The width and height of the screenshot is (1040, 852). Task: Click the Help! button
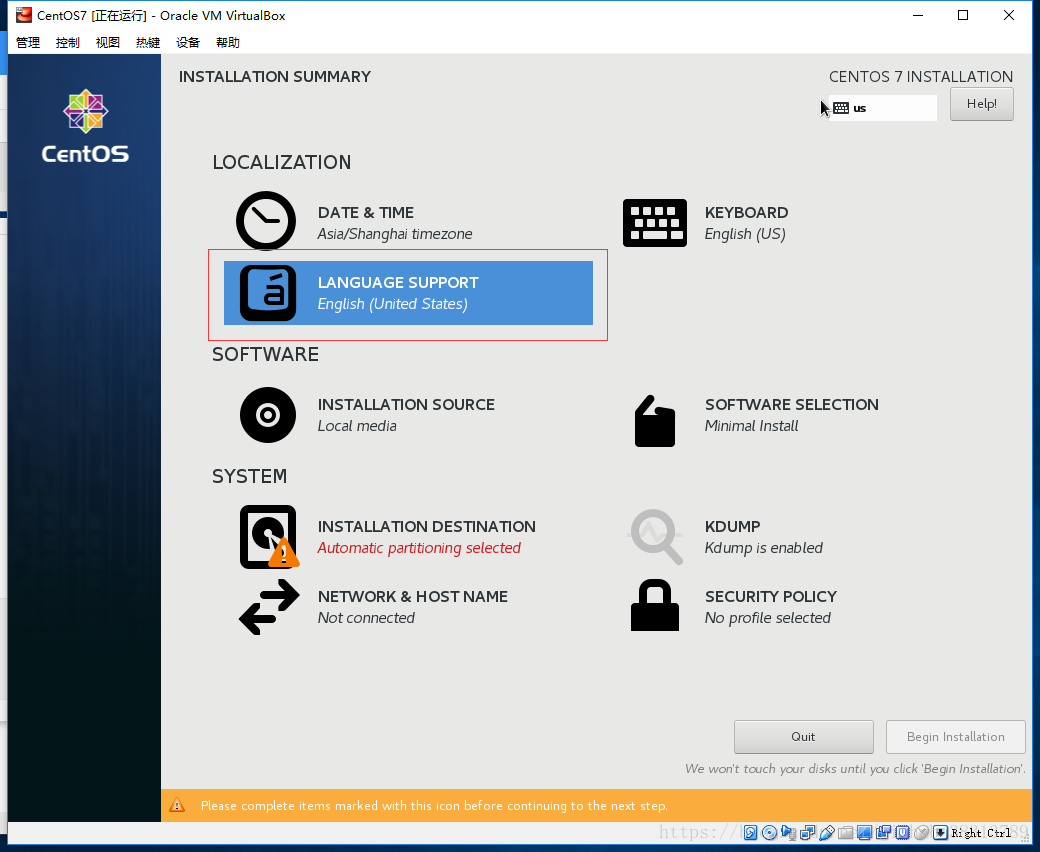pos(982,104)
